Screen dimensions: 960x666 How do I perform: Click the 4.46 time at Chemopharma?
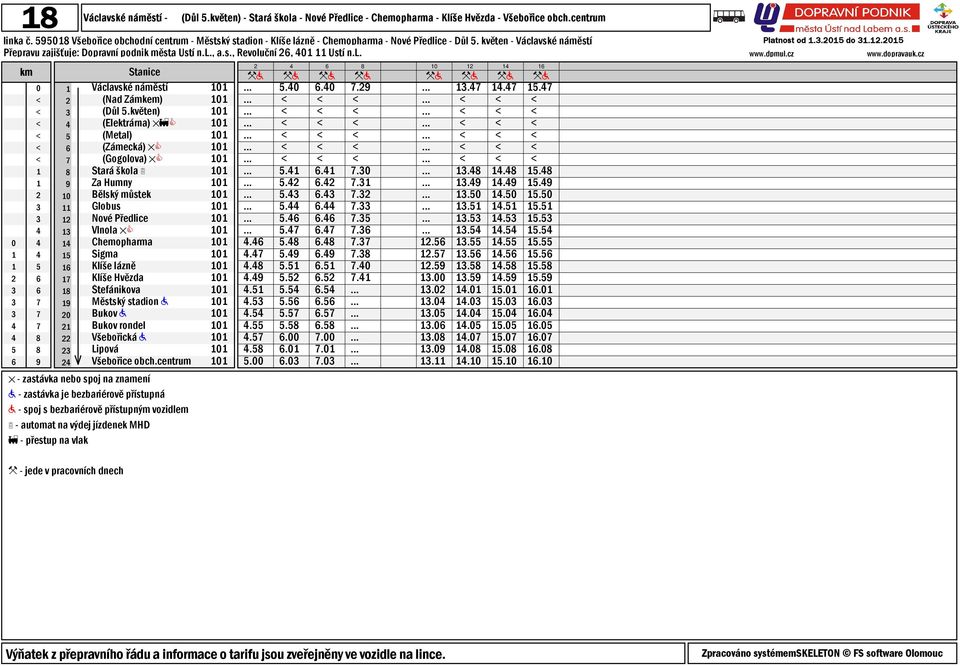pyautogui.click(x=253, y=242)
